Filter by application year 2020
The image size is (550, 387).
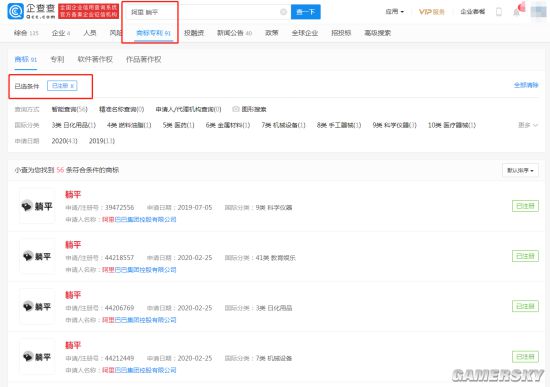point(65,141)
